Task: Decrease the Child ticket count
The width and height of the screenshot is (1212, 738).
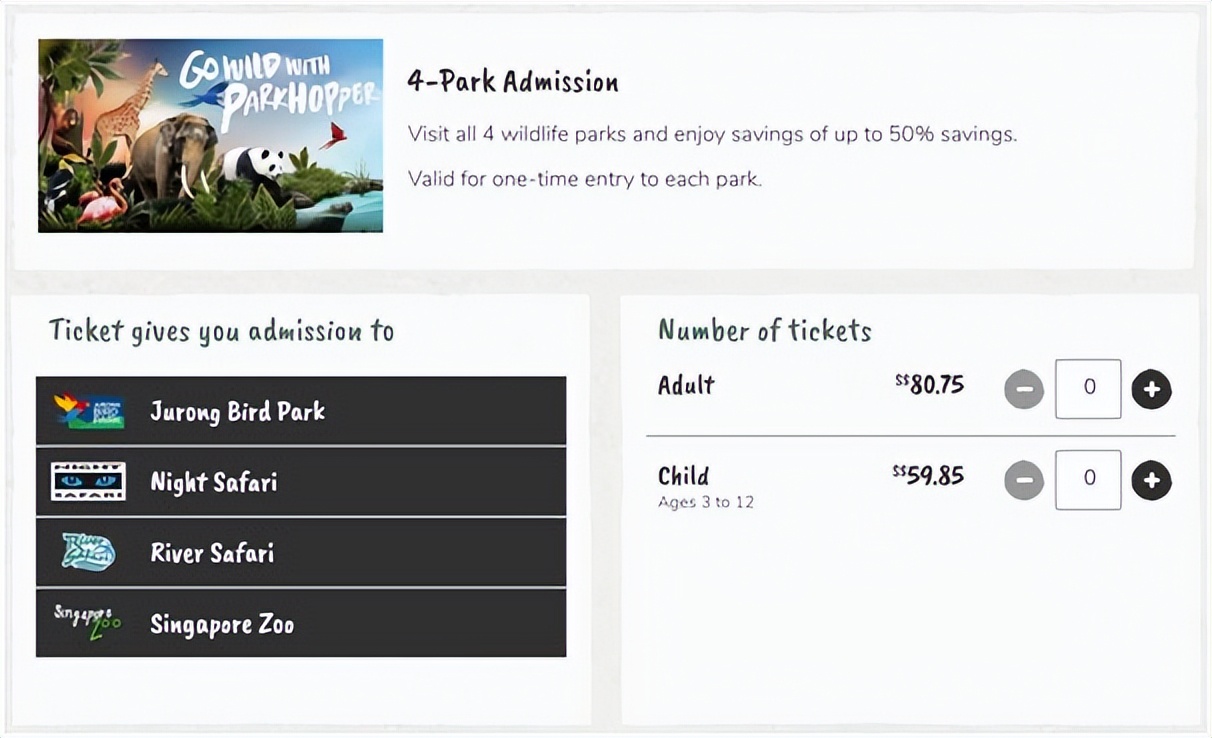Action: pyautogui.click(x=1023, y=481)
